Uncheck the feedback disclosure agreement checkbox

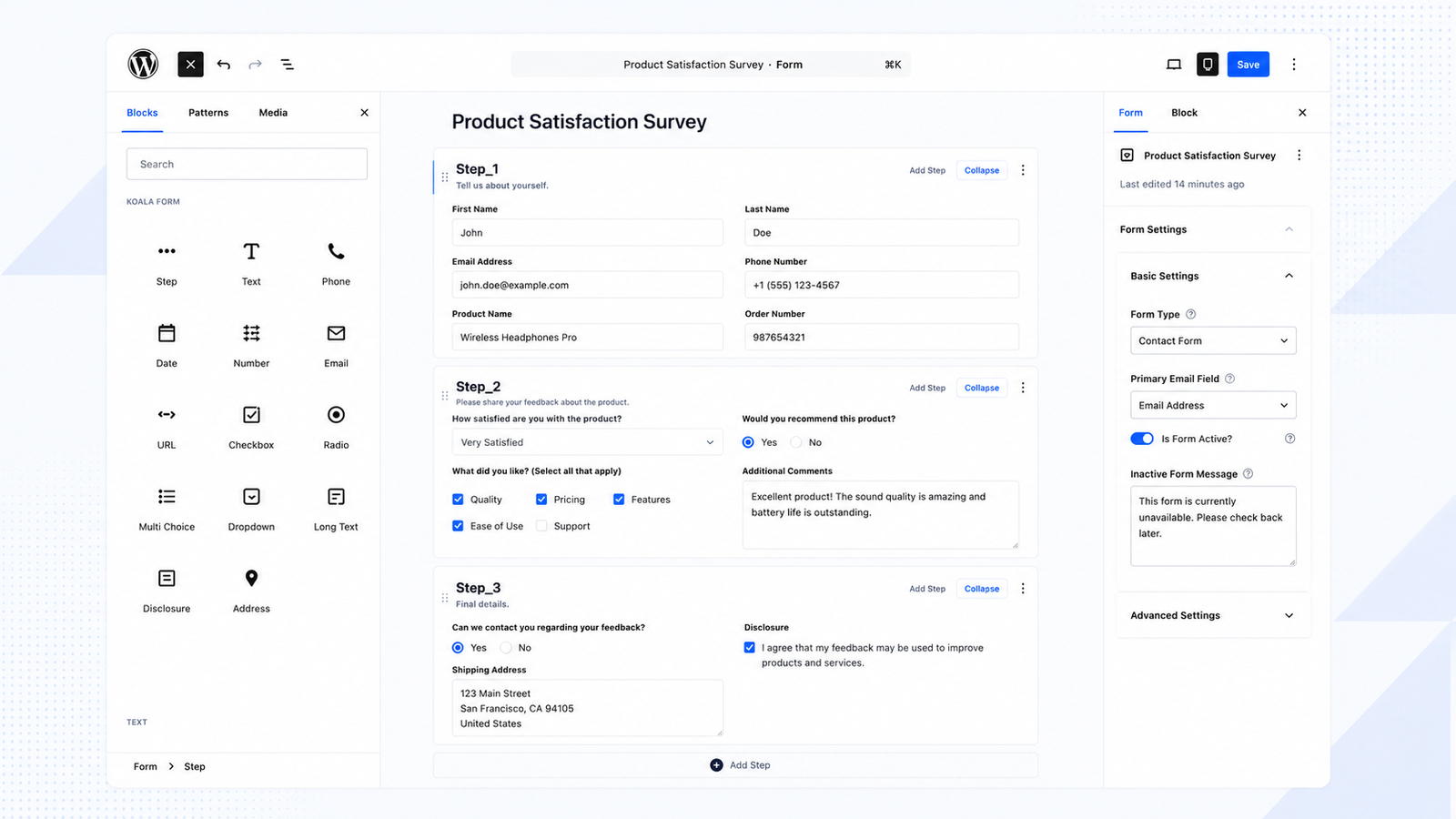pos(749,648)
